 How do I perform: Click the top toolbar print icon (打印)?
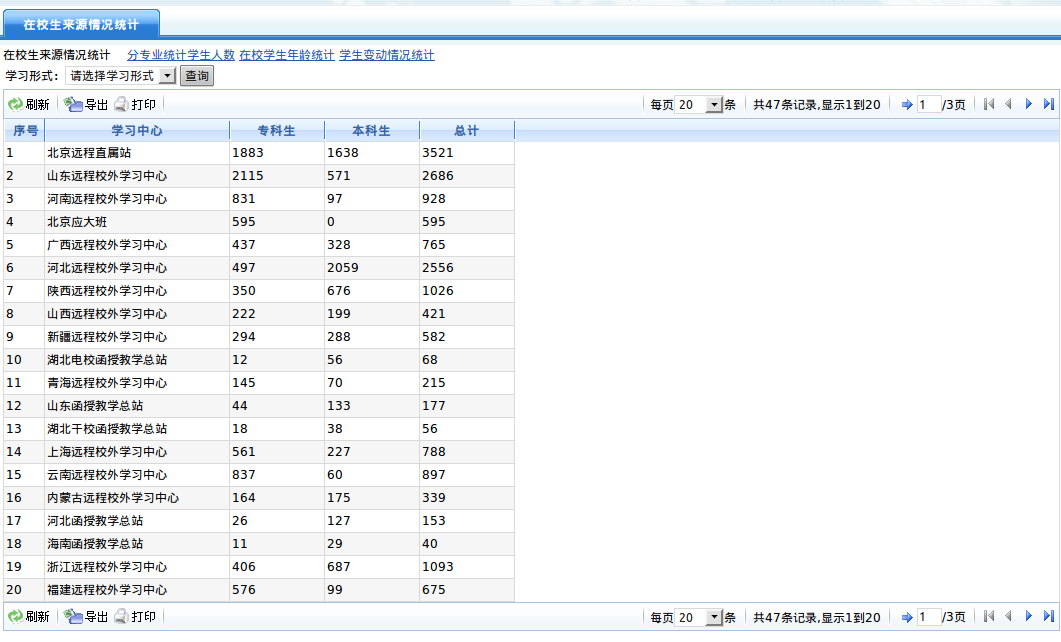pyautogui.click(x=121, y=104)
